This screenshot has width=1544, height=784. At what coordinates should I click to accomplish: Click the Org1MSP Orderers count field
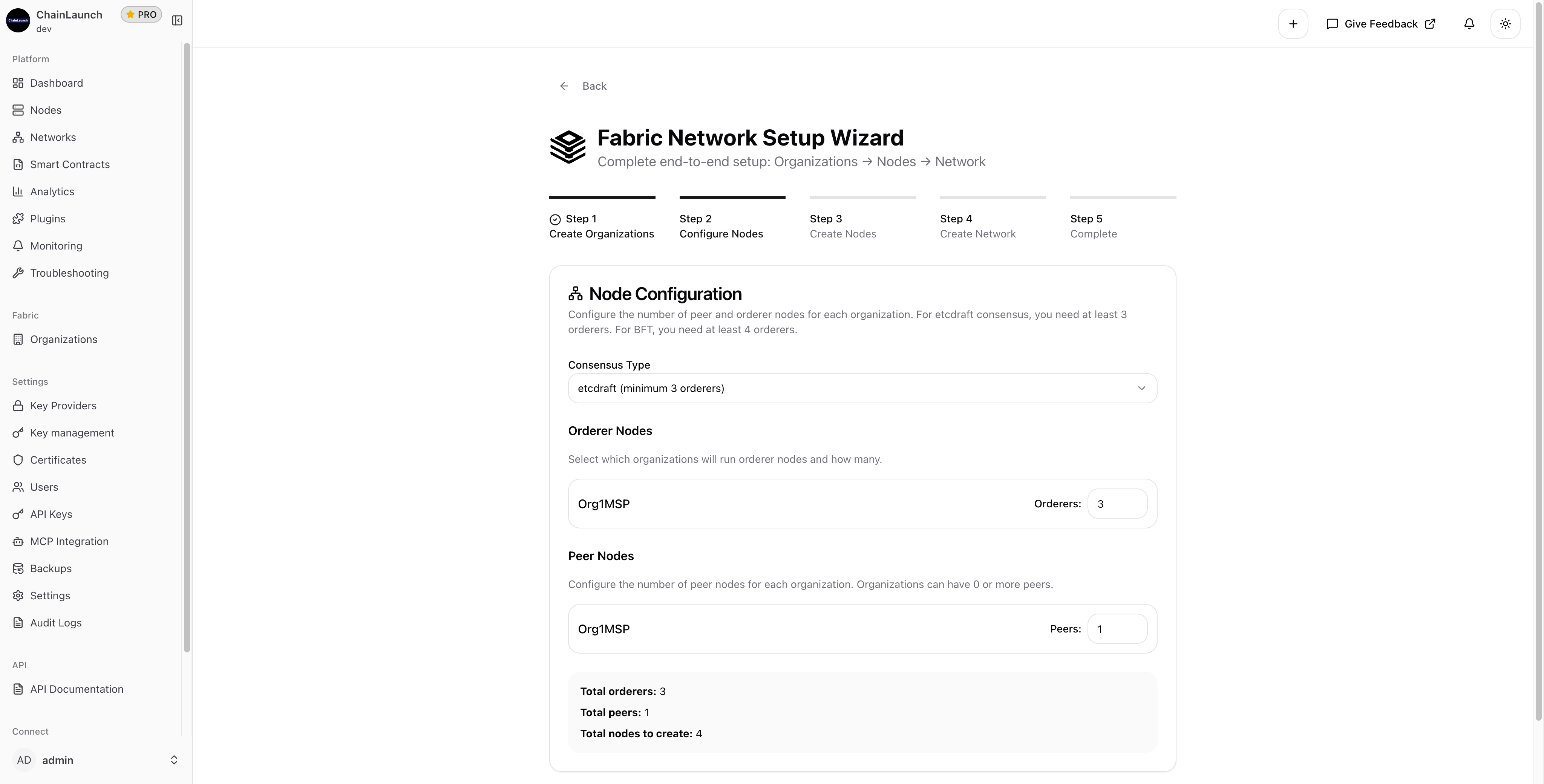(1117, 504)
